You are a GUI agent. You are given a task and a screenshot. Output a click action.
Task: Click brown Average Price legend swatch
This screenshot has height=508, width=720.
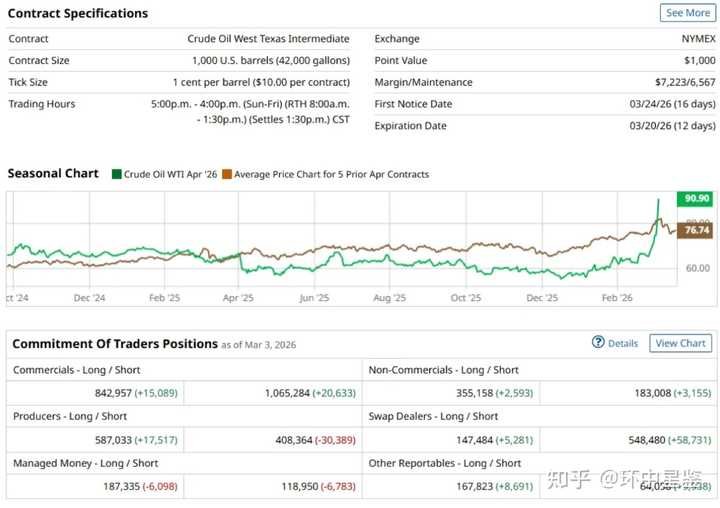pyautogui.click(x=226, y=174)
